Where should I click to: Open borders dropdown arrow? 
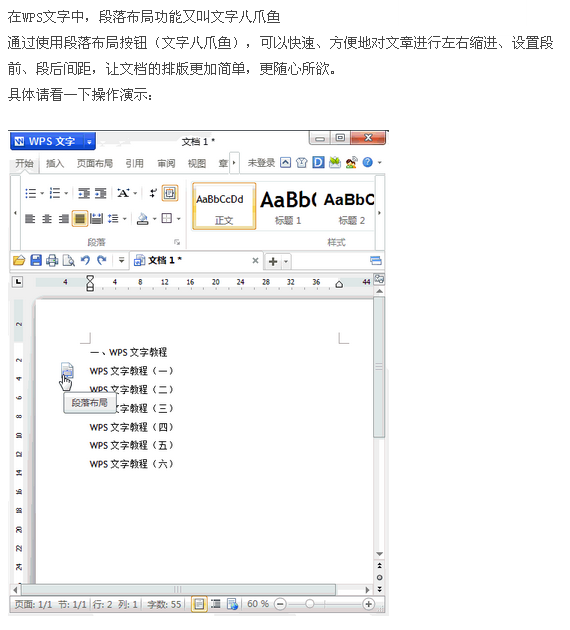pyautogui.click(x=179, y=219)
